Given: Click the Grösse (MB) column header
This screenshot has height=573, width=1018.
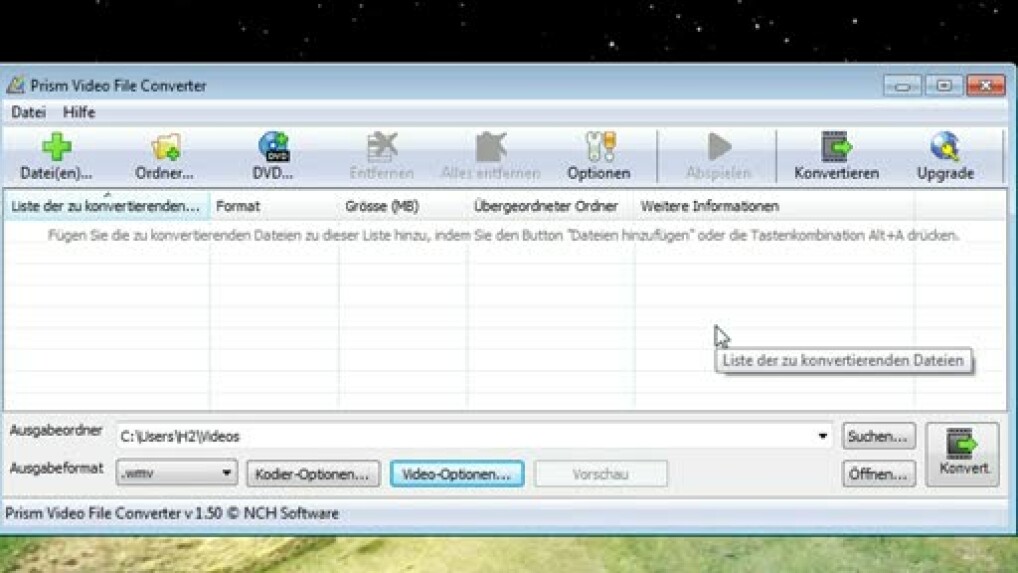Looking at the screenshot, I should [x=382, y=206].
